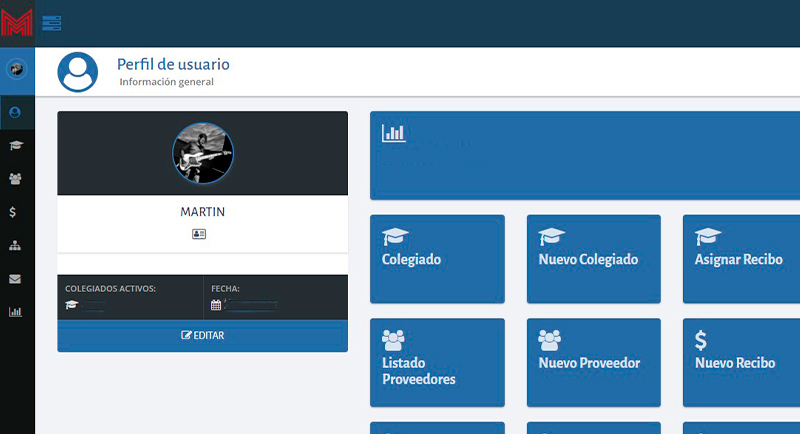Open the Listado Proveedores tile
Image resolution: width=800 pixels, height=434 pixels.
pyautogui.click(x=437, y=362)
